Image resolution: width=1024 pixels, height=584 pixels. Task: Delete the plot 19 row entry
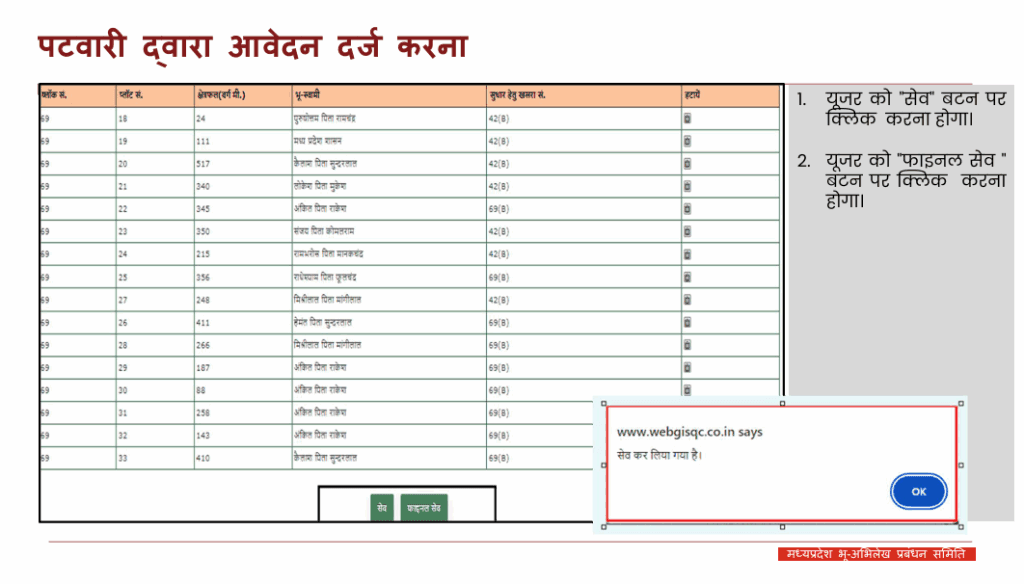[687, 141]
